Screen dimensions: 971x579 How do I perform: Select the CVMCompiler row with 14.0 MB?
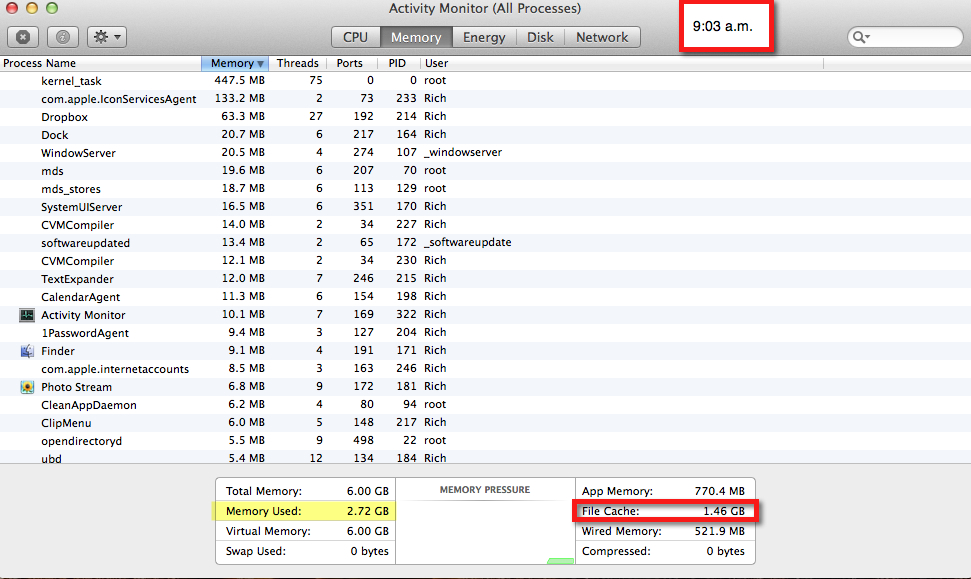(x=486, y=224)
